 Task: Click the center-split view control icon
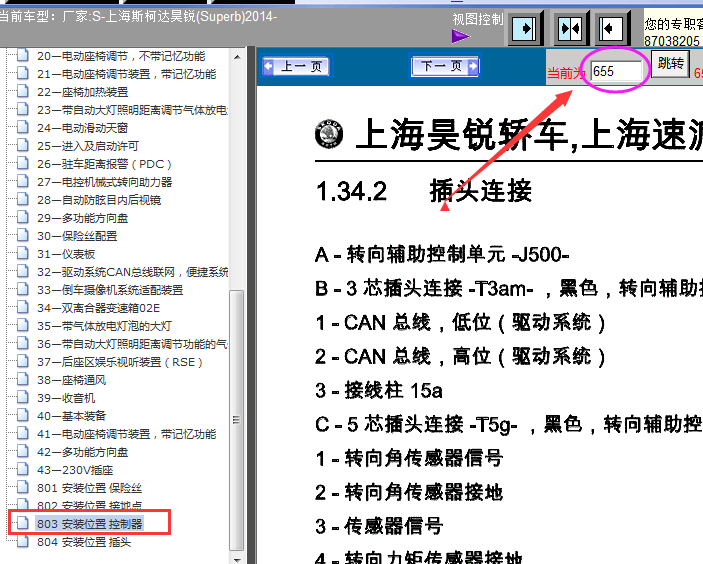pos(570,29)
